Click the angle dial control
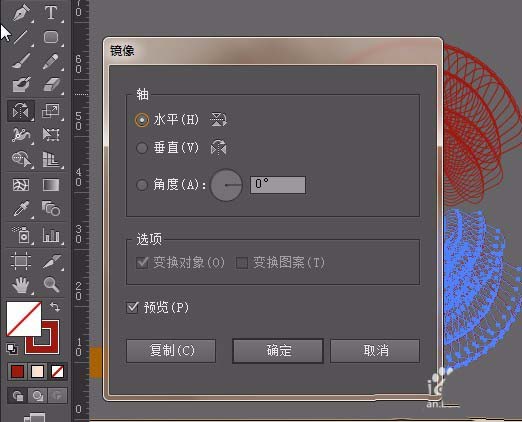Viewport: 522px width, 422px height. pyautogui.click(x=226, y=185)
